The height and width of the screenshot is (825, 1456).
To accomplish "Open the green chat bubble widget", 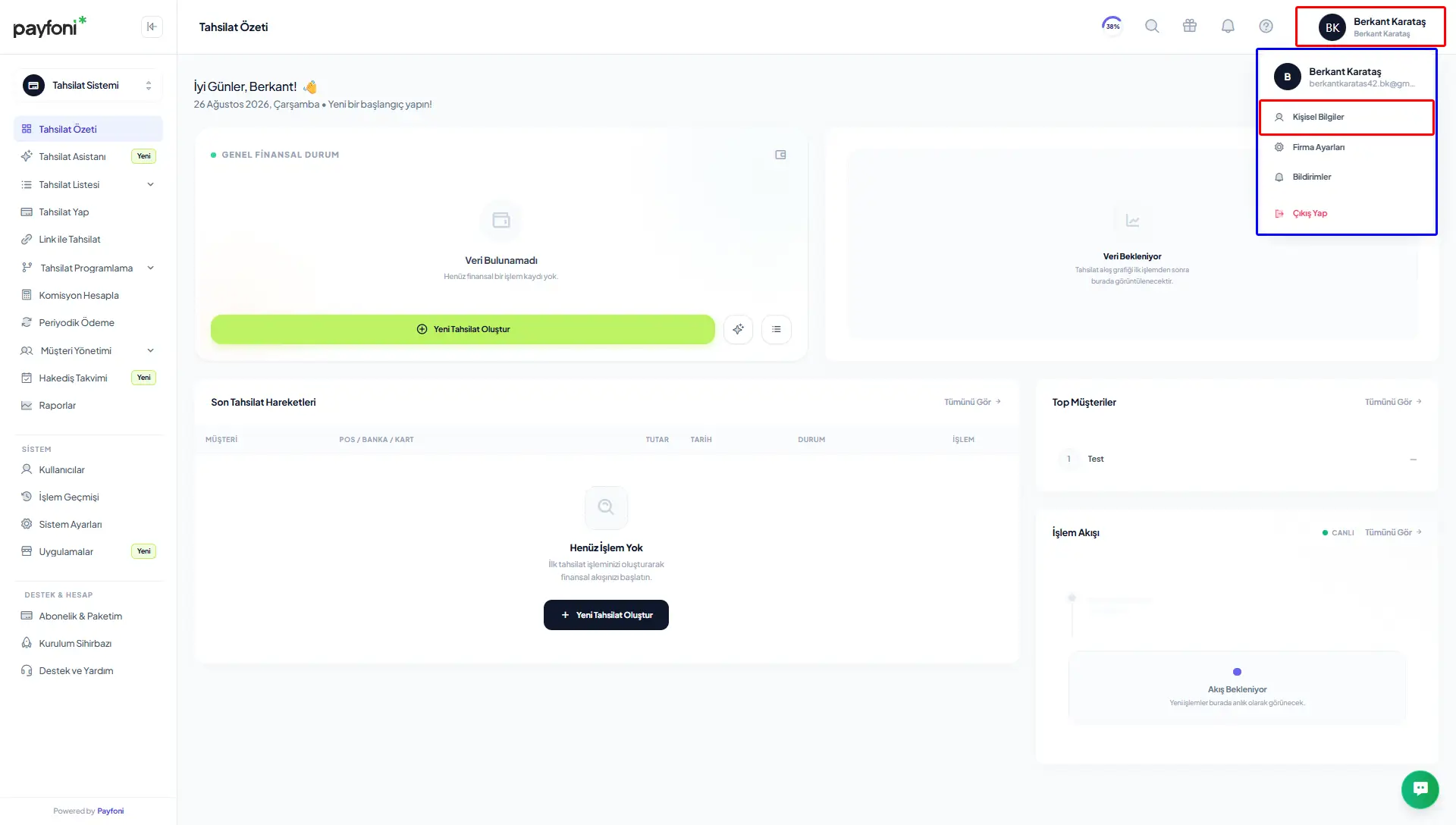I will [x=1420, y=789].
